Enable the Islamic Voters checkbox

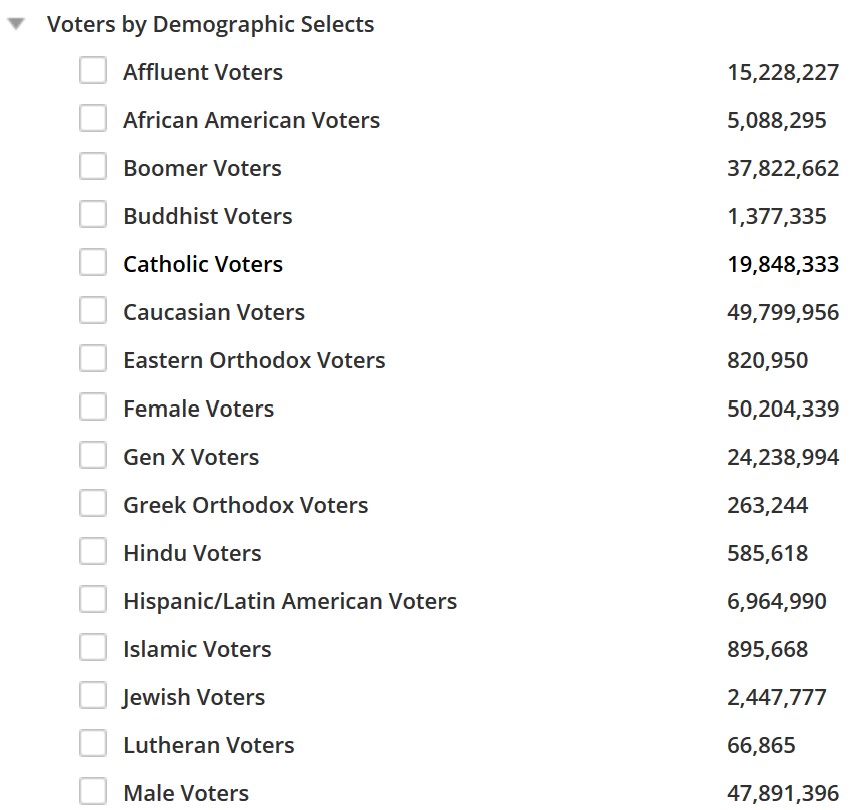(x=93, y=647)
